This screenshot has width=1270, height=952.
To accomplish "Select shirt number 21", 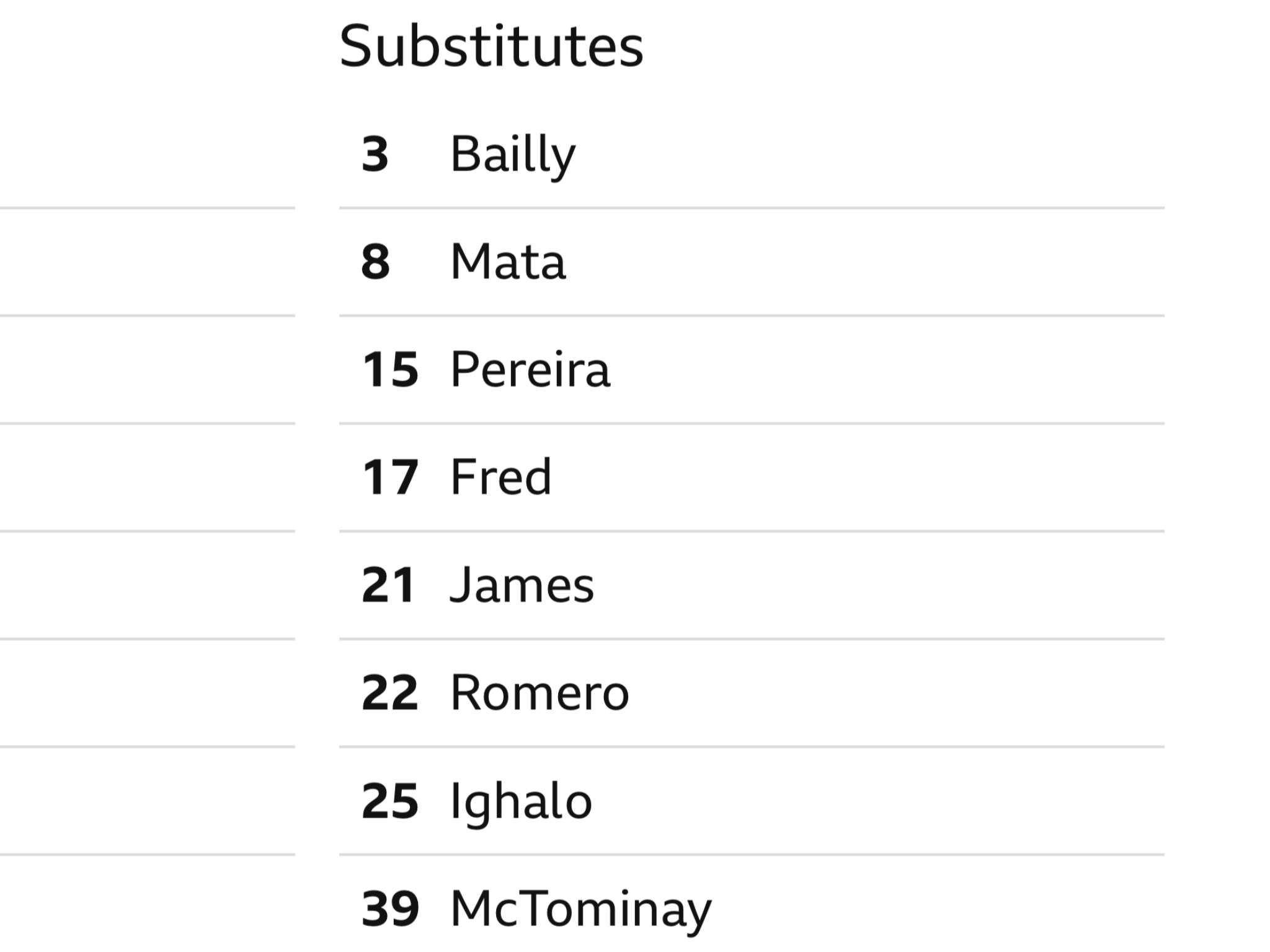I will 388,585.
